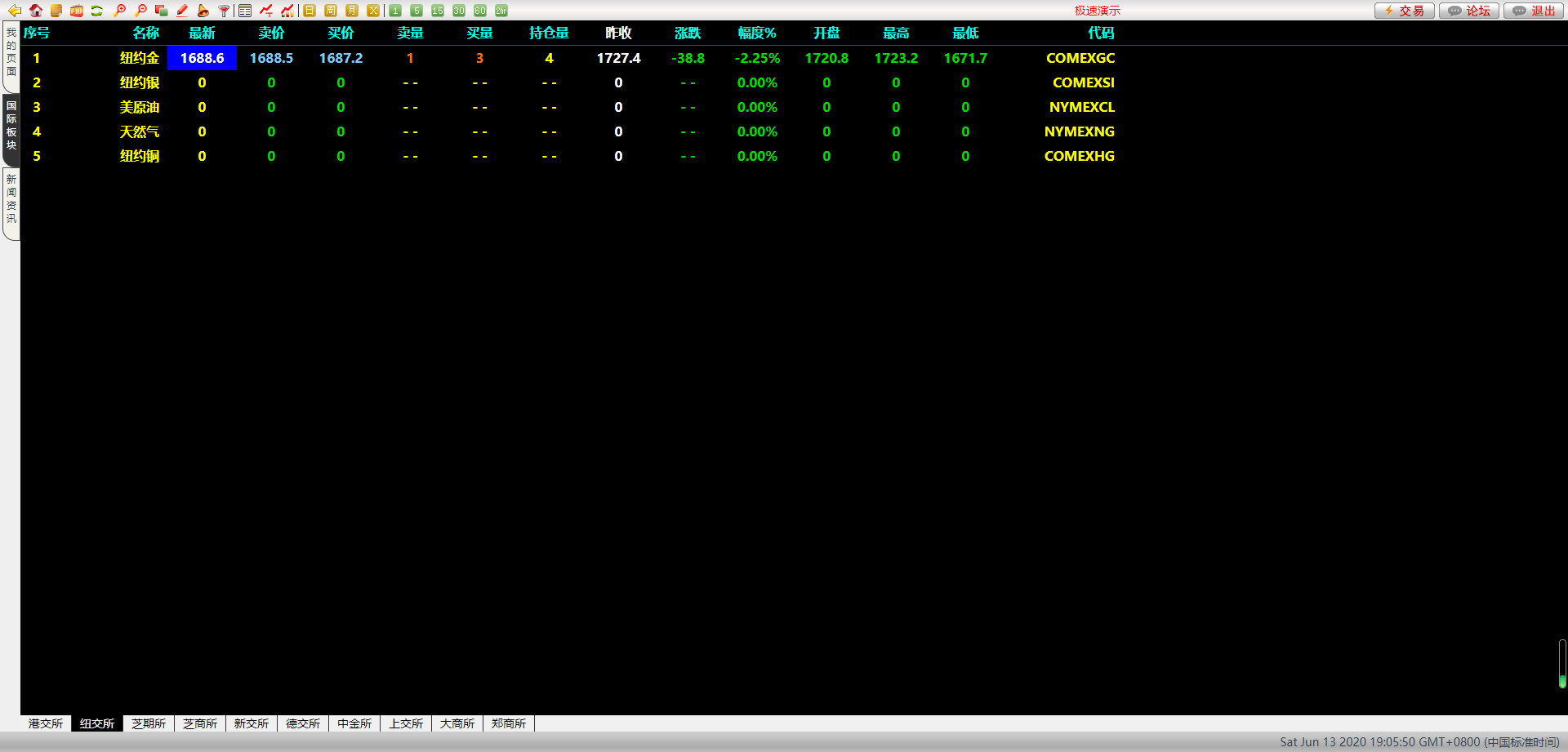Click the F10 info icon
This screenshot has width=1568, height=752.
(x=77, y=11)
